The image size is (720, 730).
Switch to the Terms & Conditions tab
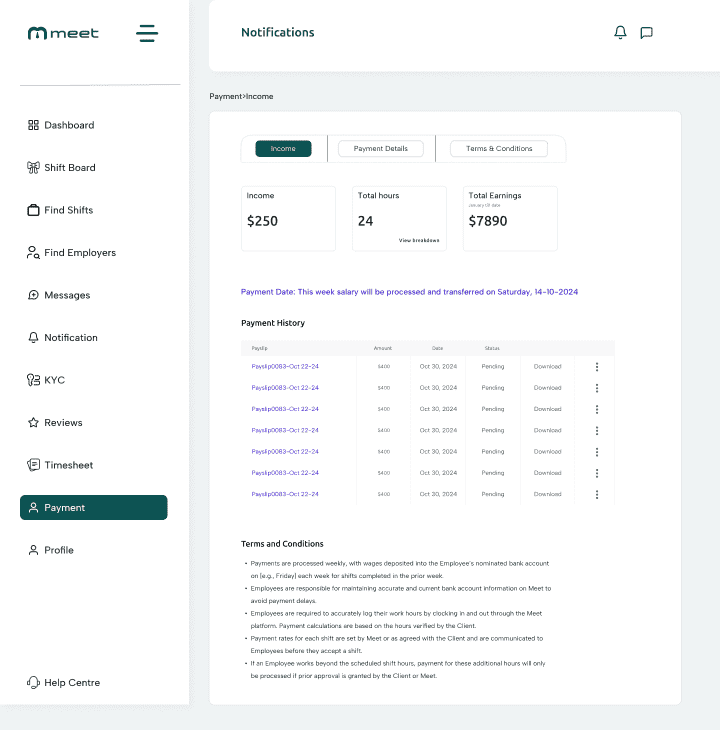coord(499,149)
